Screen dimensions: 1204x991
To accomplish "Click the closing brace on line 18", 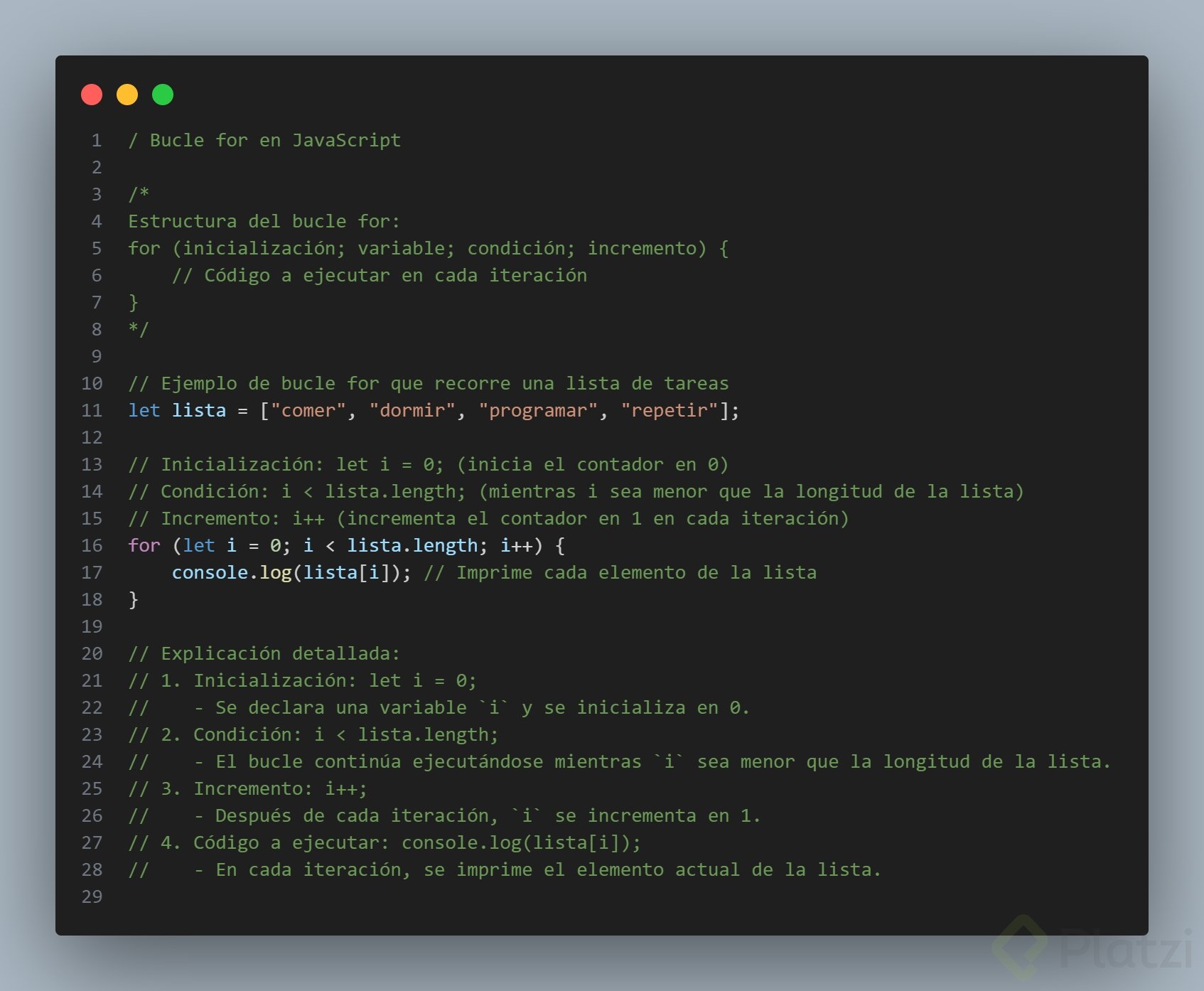I will coord(133,600).
